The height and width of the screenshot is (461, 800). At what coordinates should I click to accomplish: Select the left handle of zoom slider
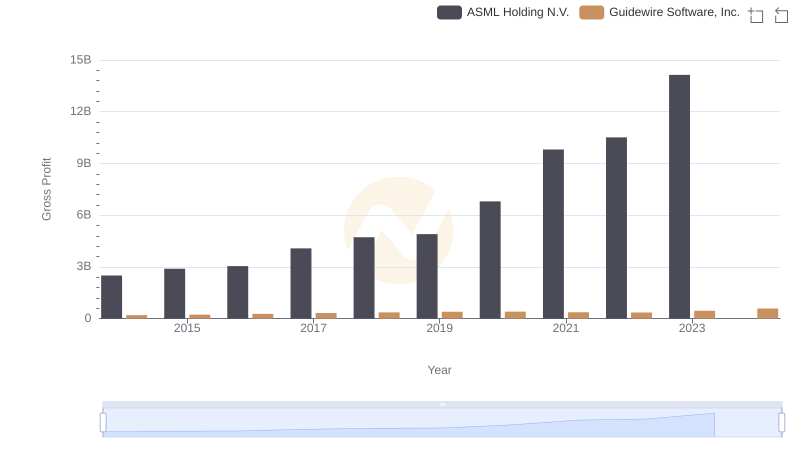pyautogui.click(x=103, y=423)
